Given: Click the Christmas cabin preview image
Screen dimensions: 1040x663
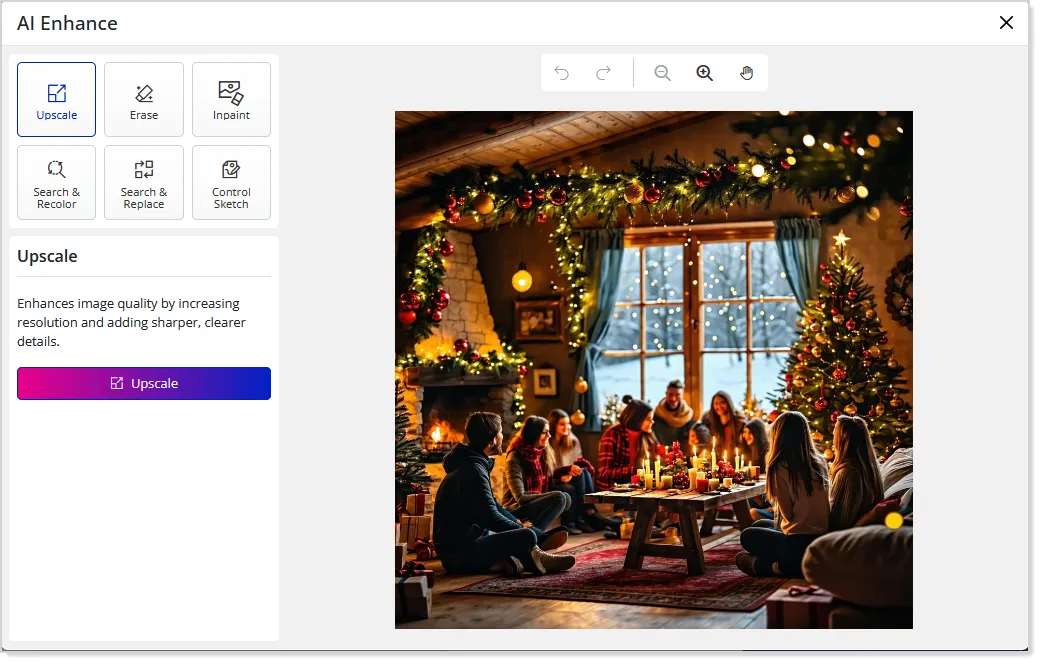Looking at the screenshot, I should point(654,370).
